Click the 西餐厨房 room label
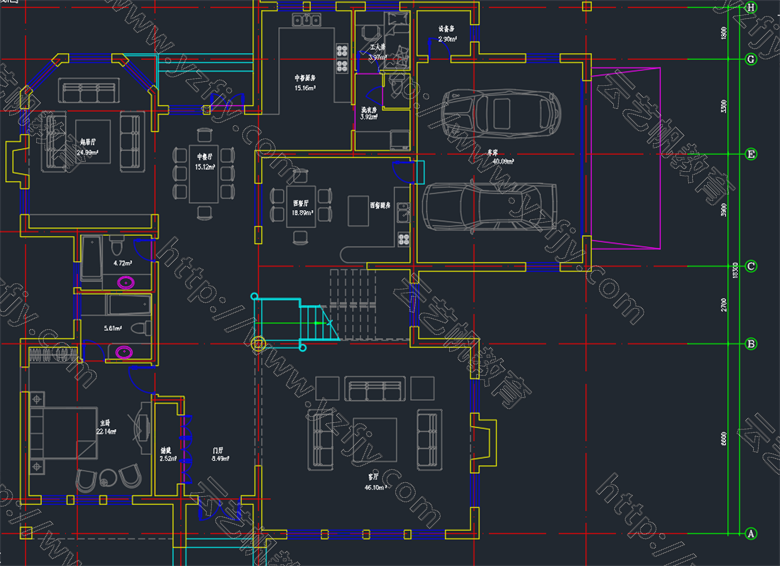Viewport: 780px width, 566px height. (x=380, y=205)
